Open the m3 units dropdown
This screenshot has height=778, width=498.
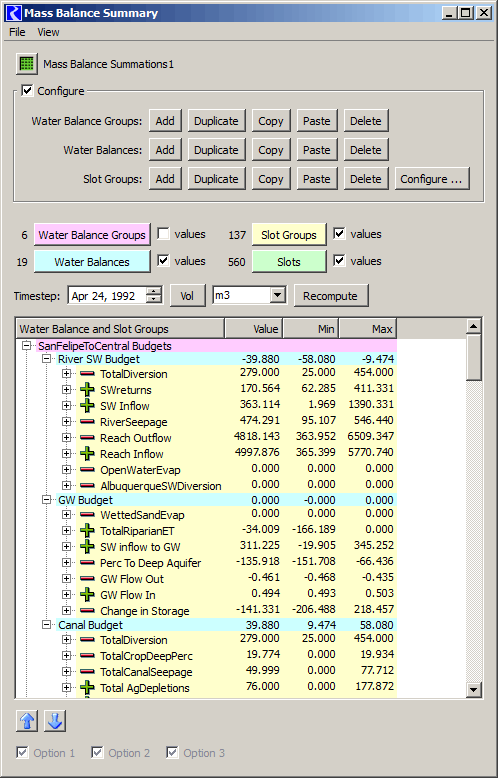(278, 295)
